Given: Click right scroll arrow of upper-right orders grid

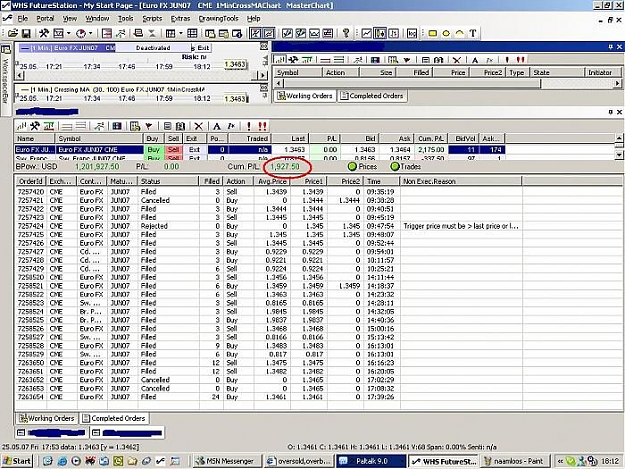Looking at the screenshot, I should click(x=617, y=83).
